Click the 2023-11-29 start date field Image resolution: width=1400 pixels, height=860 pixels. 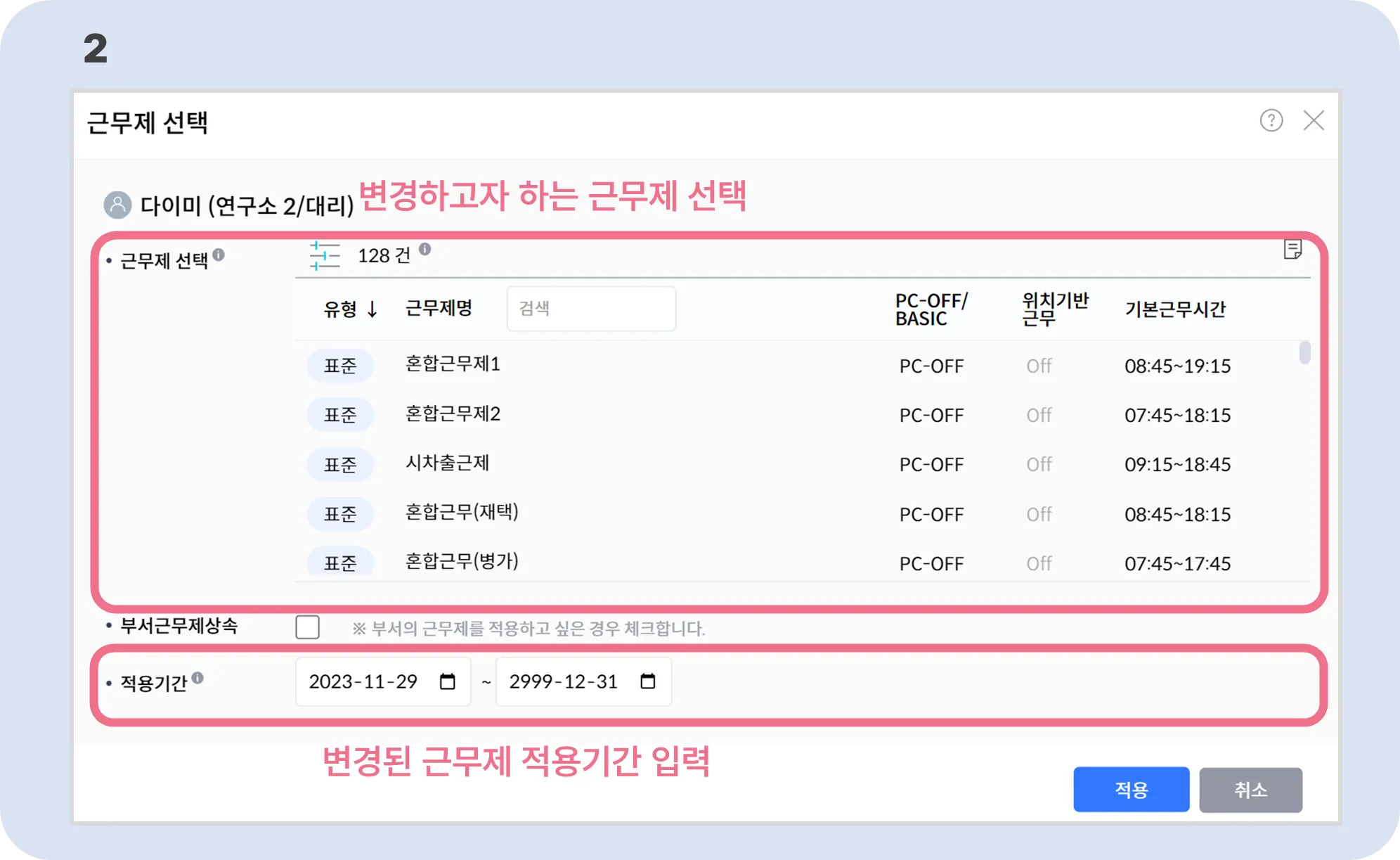click(x=363, y=681)
